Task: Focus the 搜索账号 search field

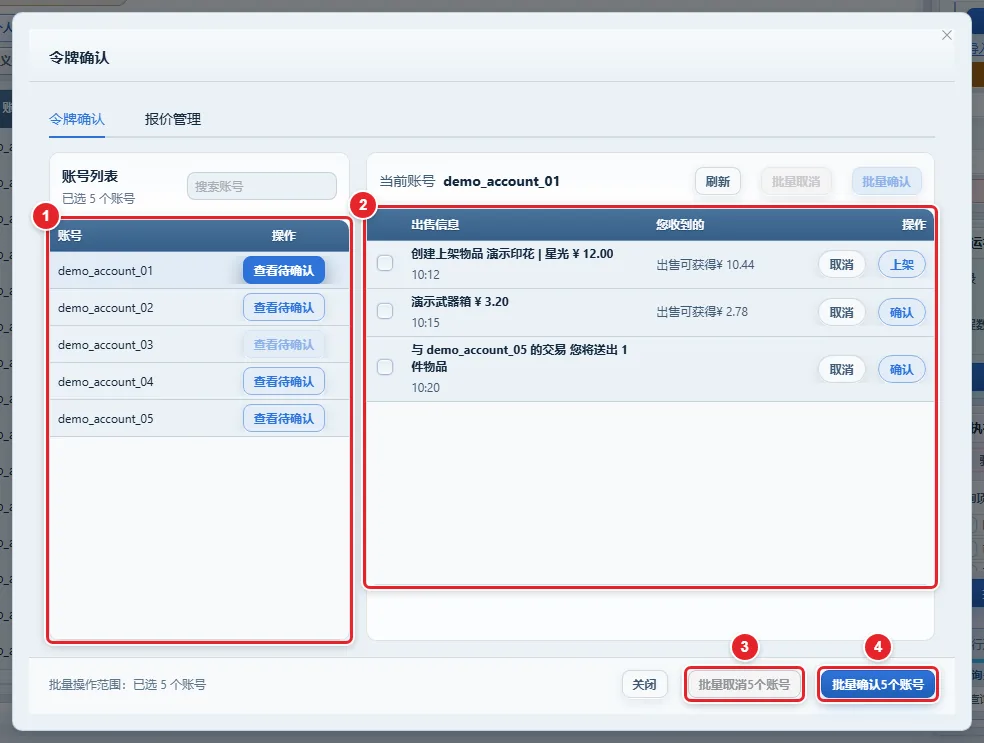Action: click(262, 186)
